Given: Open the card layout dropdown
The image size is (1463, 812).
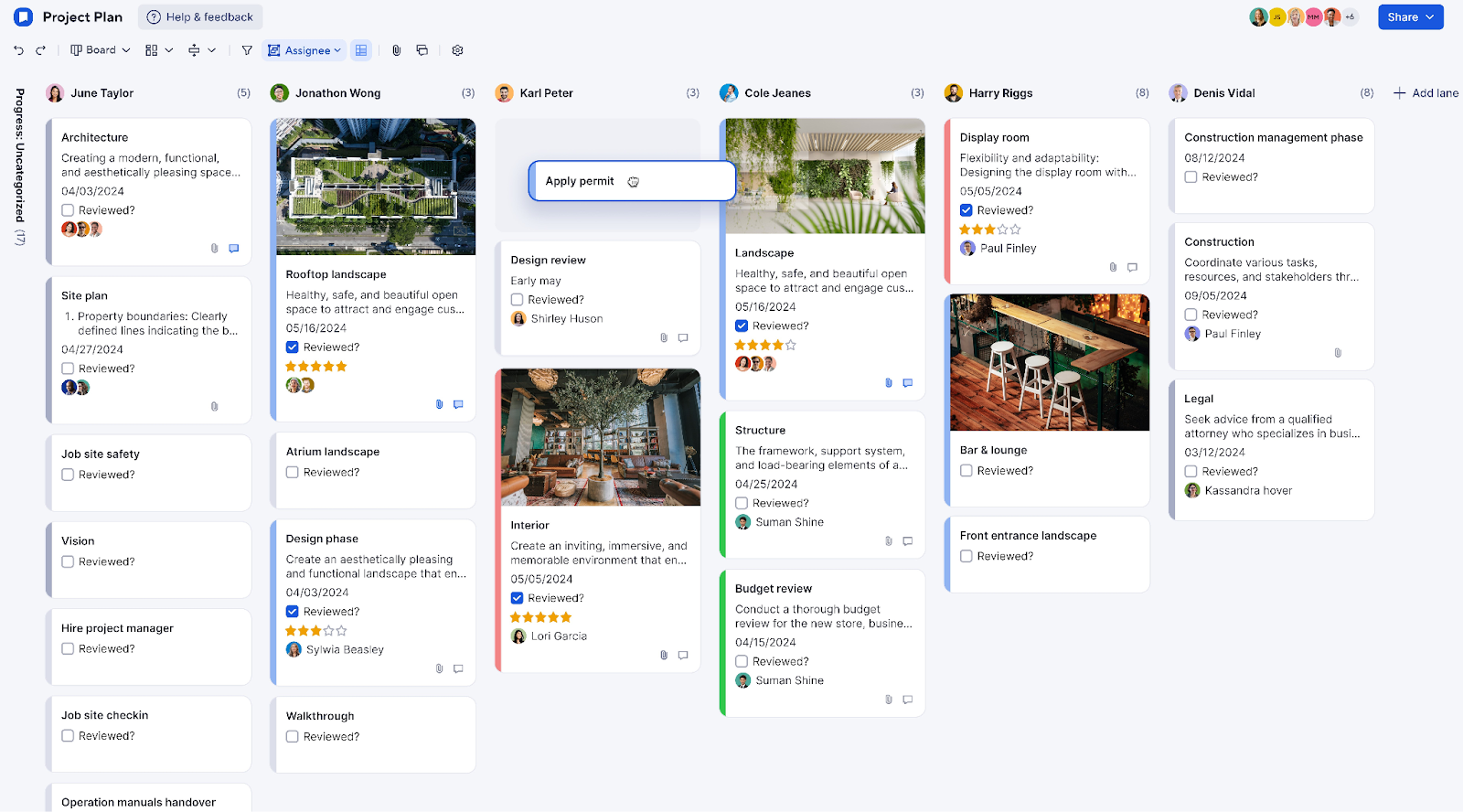Looking at the screenshot, I should pyautogui.click(x=159, y=50).
